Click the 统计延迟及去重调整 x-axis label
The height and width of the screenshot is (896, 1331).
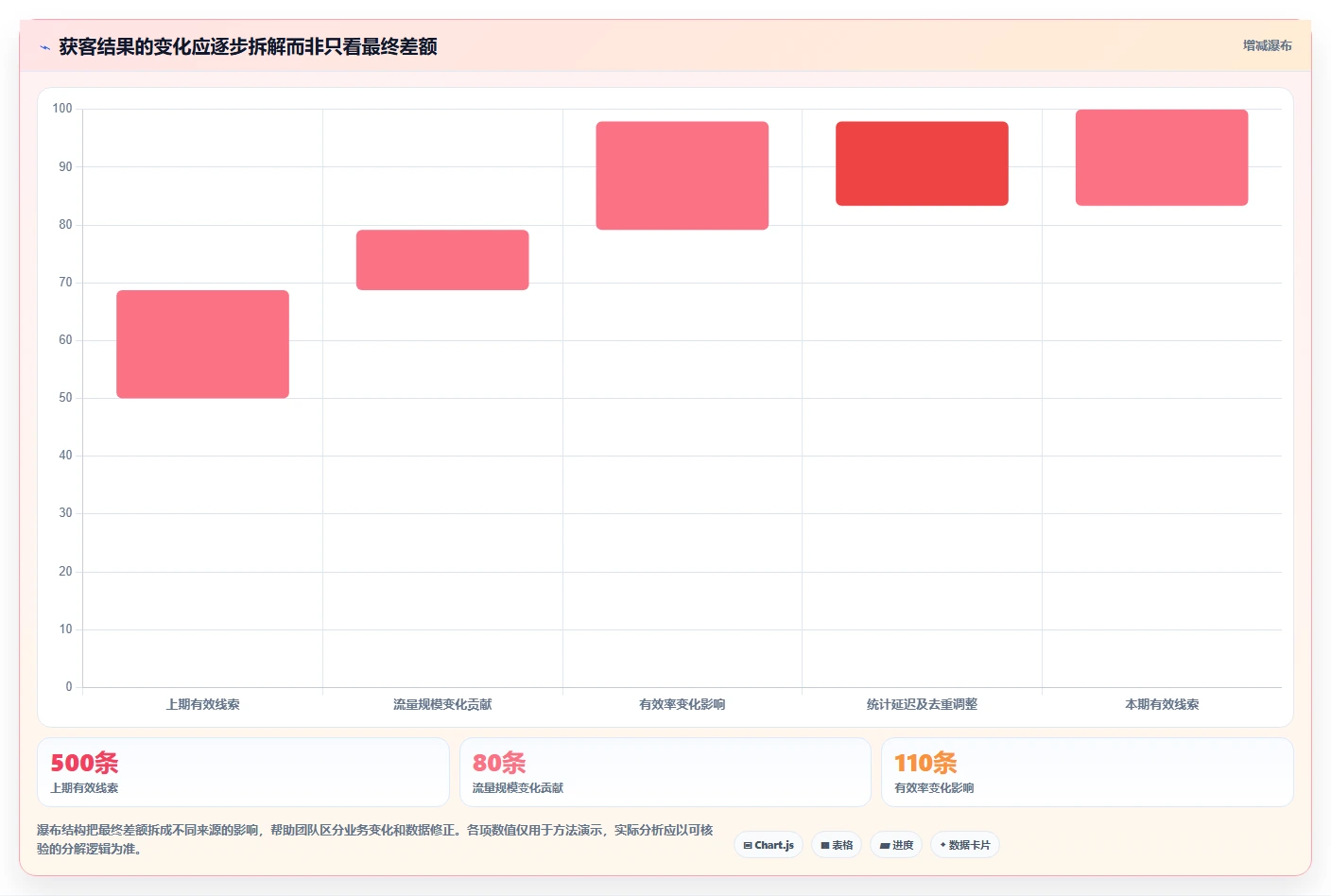click(x=922, y=704)
